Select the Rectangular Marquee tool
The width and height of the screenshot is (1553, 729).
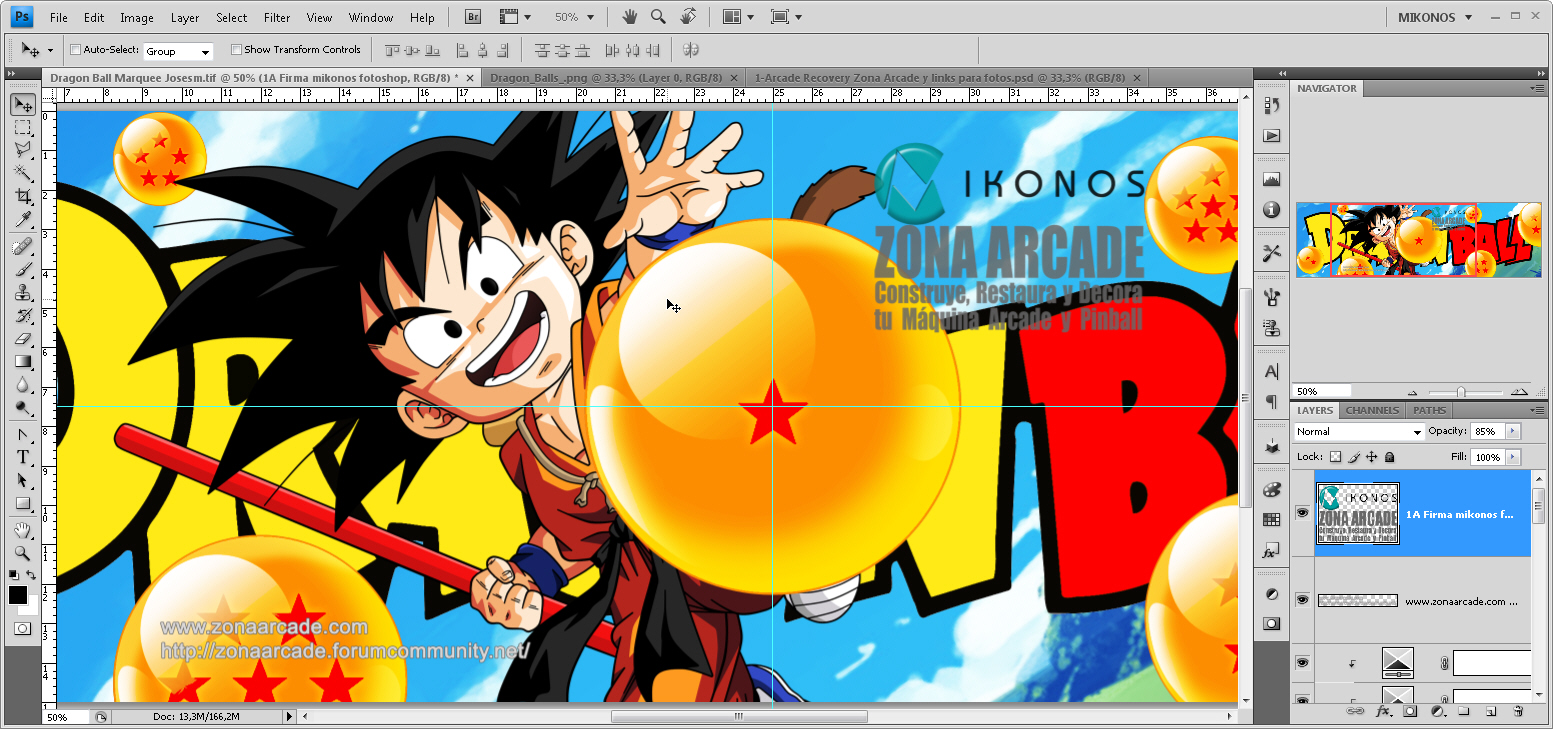23,128
